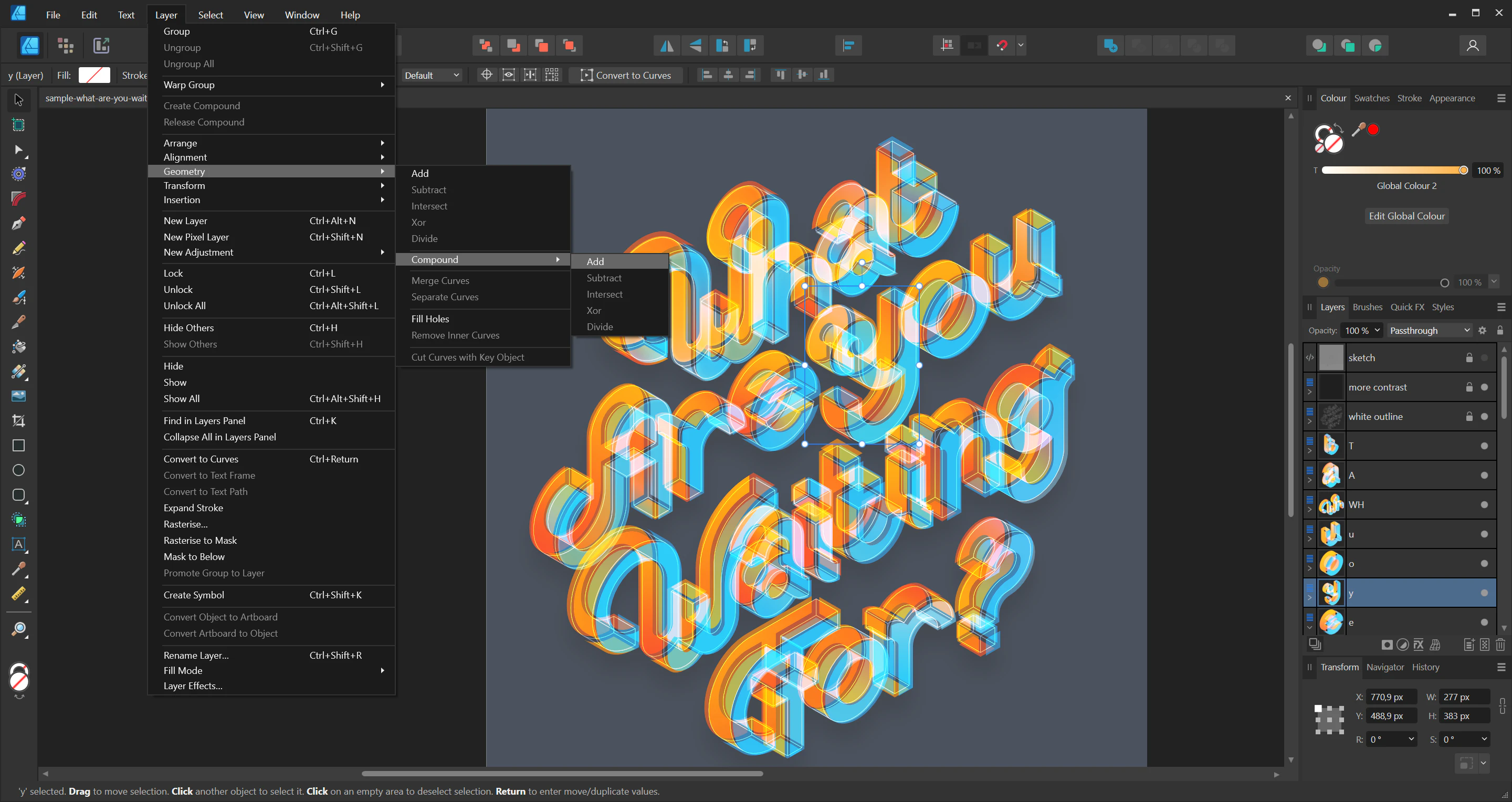Screen dimensions: 1512x802
Task: Click the Flip Horizontal toolbar icon
Action: 667,45
